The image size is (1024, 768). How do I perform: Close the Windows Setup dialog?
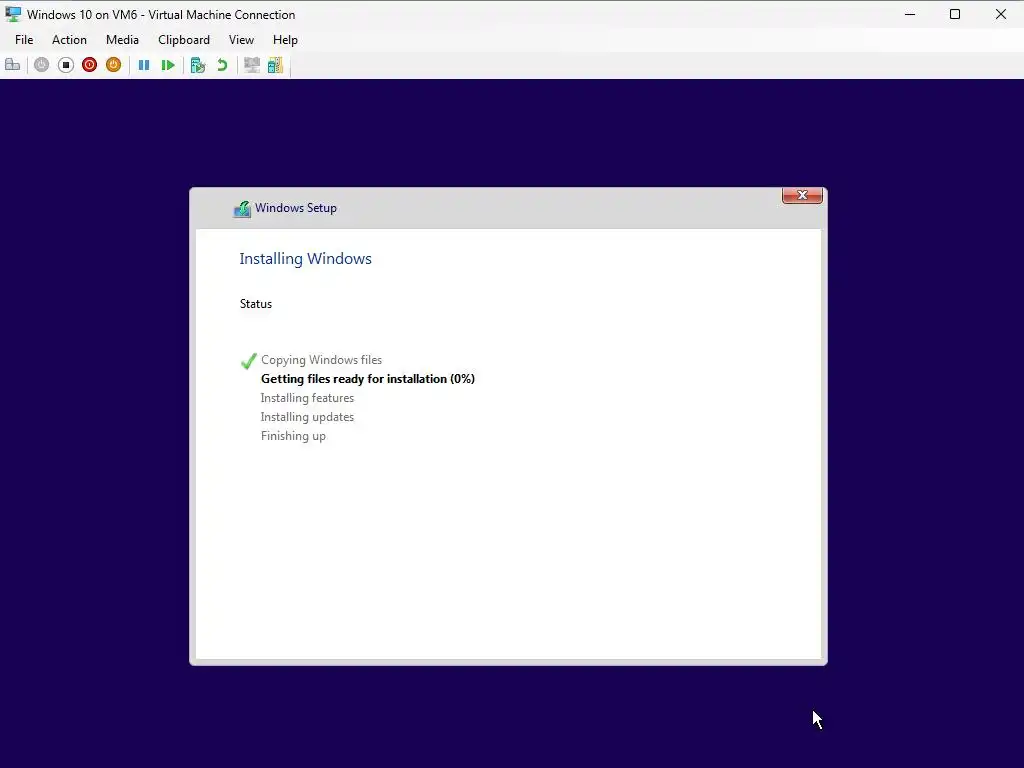pos(802,195)
